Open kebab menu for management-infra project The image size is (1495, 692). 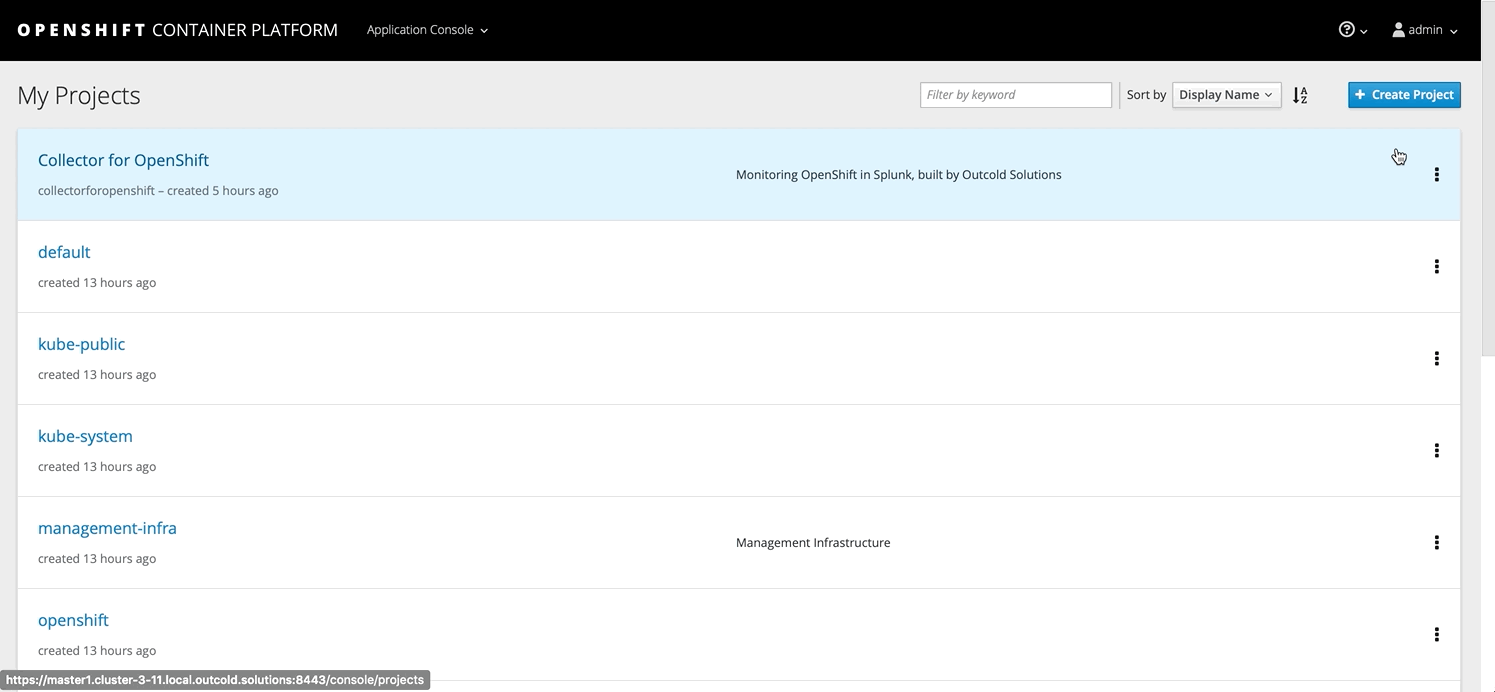click(x=1436, y=543)
